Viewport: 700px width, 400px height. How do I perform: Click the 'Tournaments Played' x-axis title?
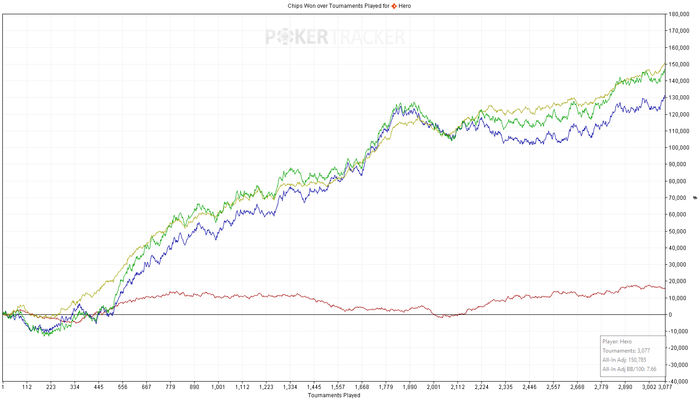pyautogui.click(x=334, y=396)
